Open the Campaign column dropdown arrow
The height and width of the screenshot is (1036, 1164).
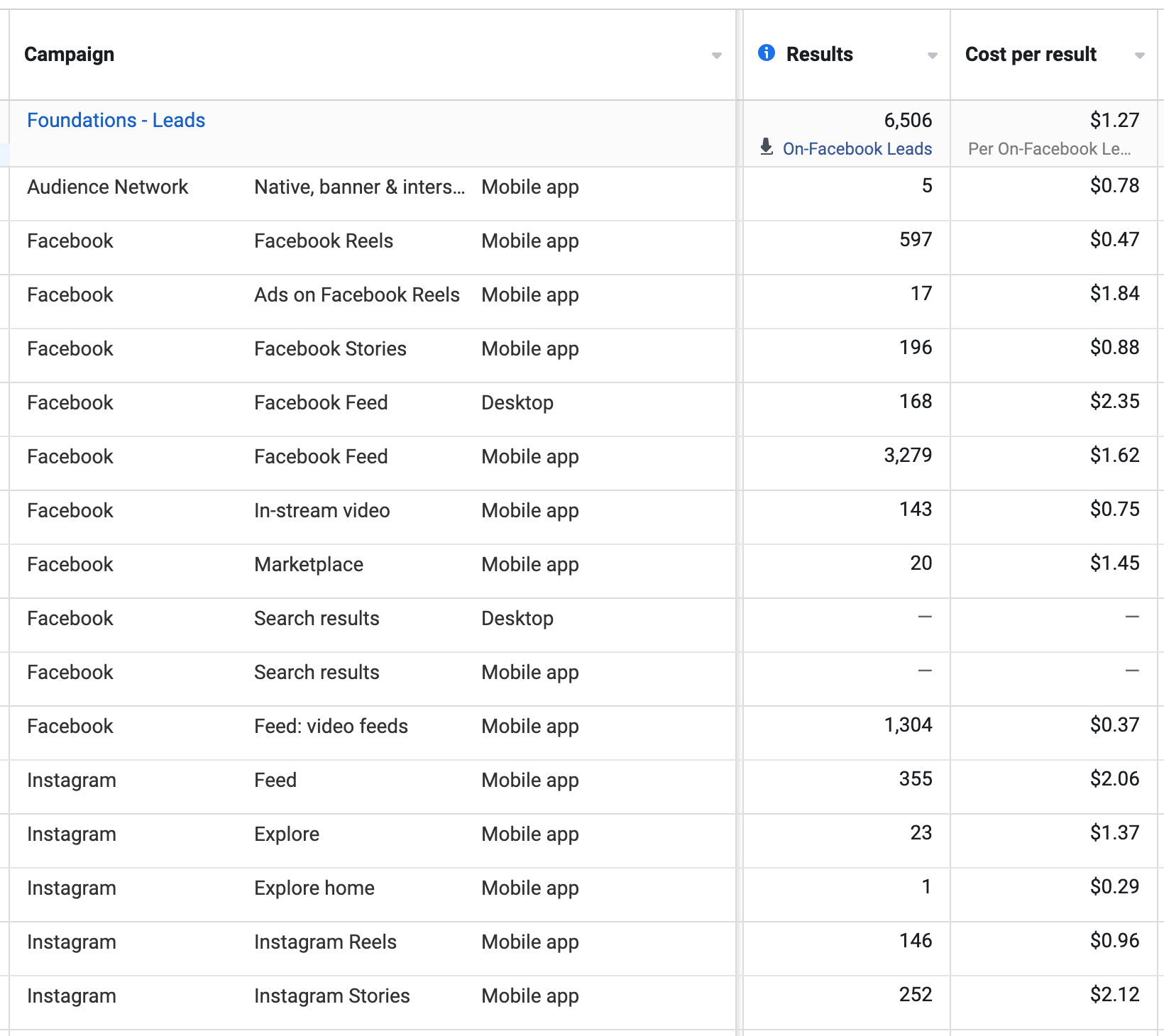(x=716, y=55)
